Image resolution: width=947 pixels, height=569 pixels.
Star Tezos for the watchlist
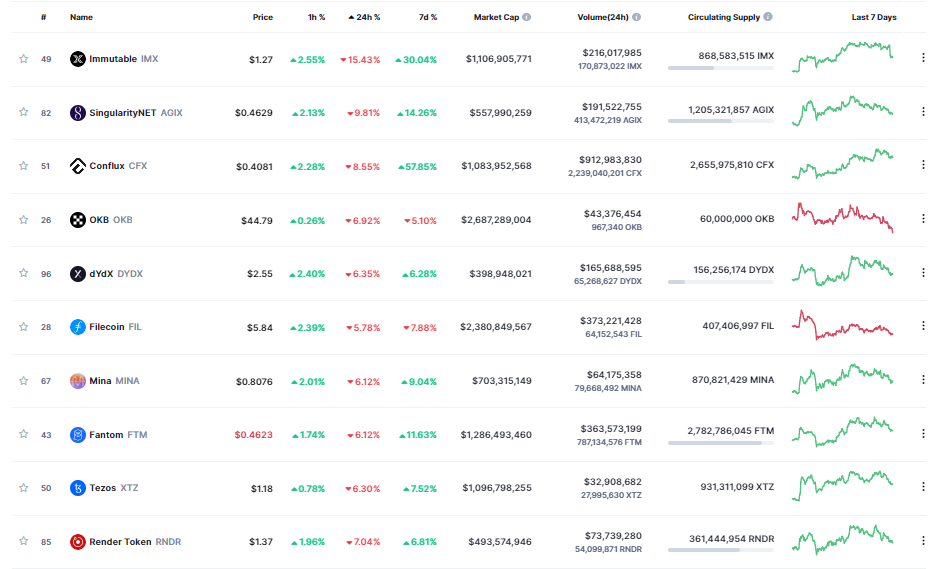(x=24, y=487)
